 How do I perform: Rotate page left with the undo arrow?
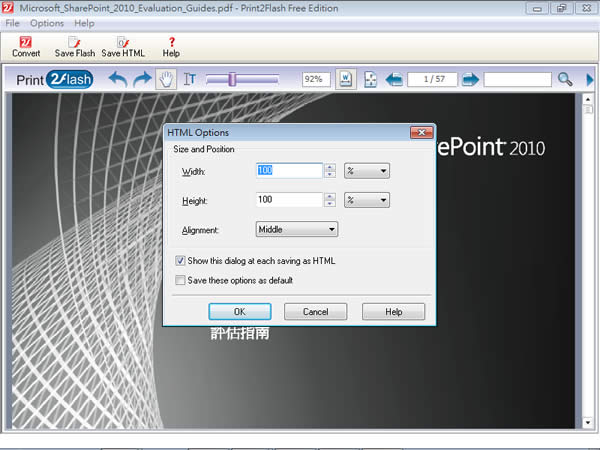118,79
